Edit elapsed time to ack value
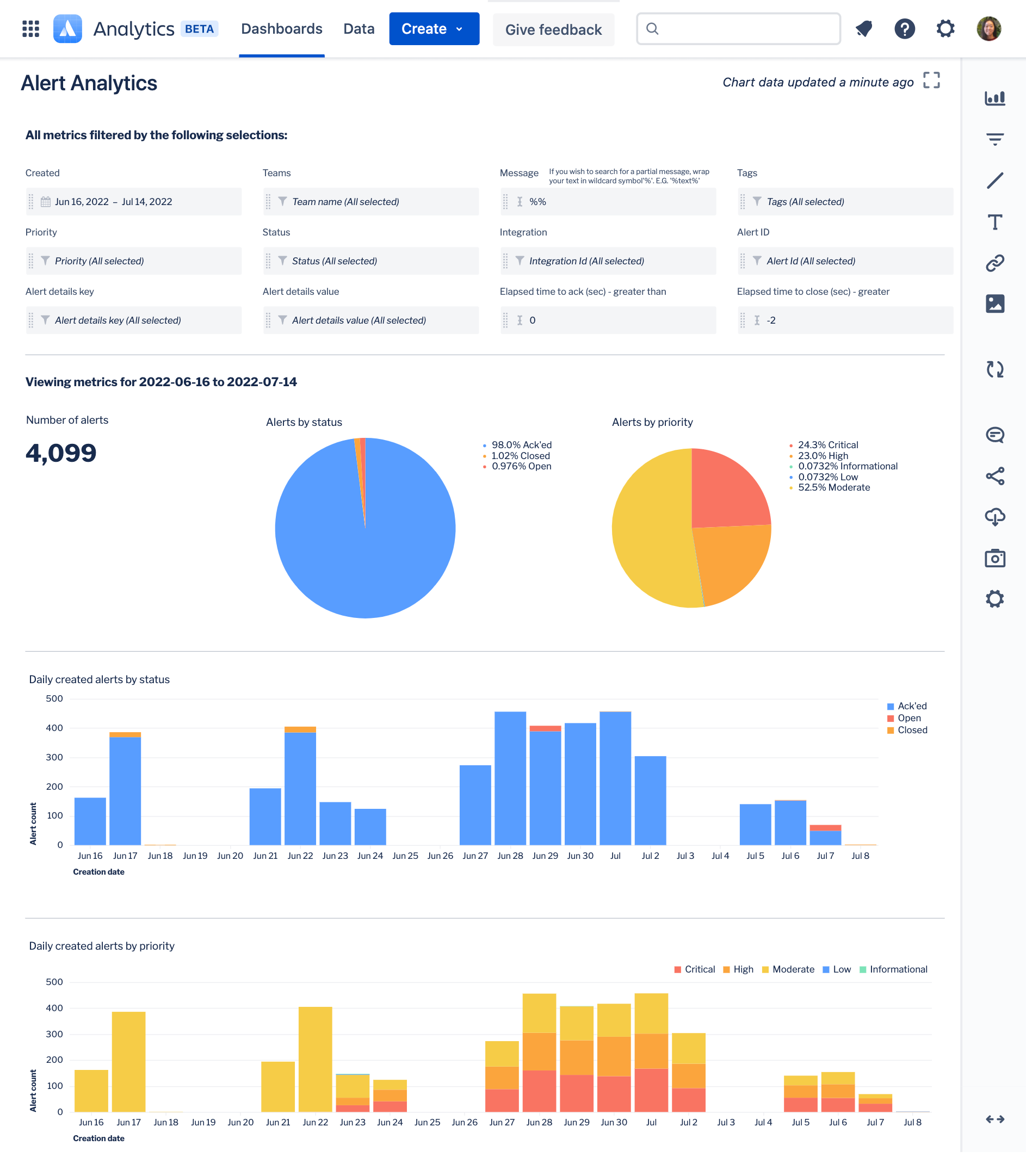The image size is (1026, 1176). 608,320
